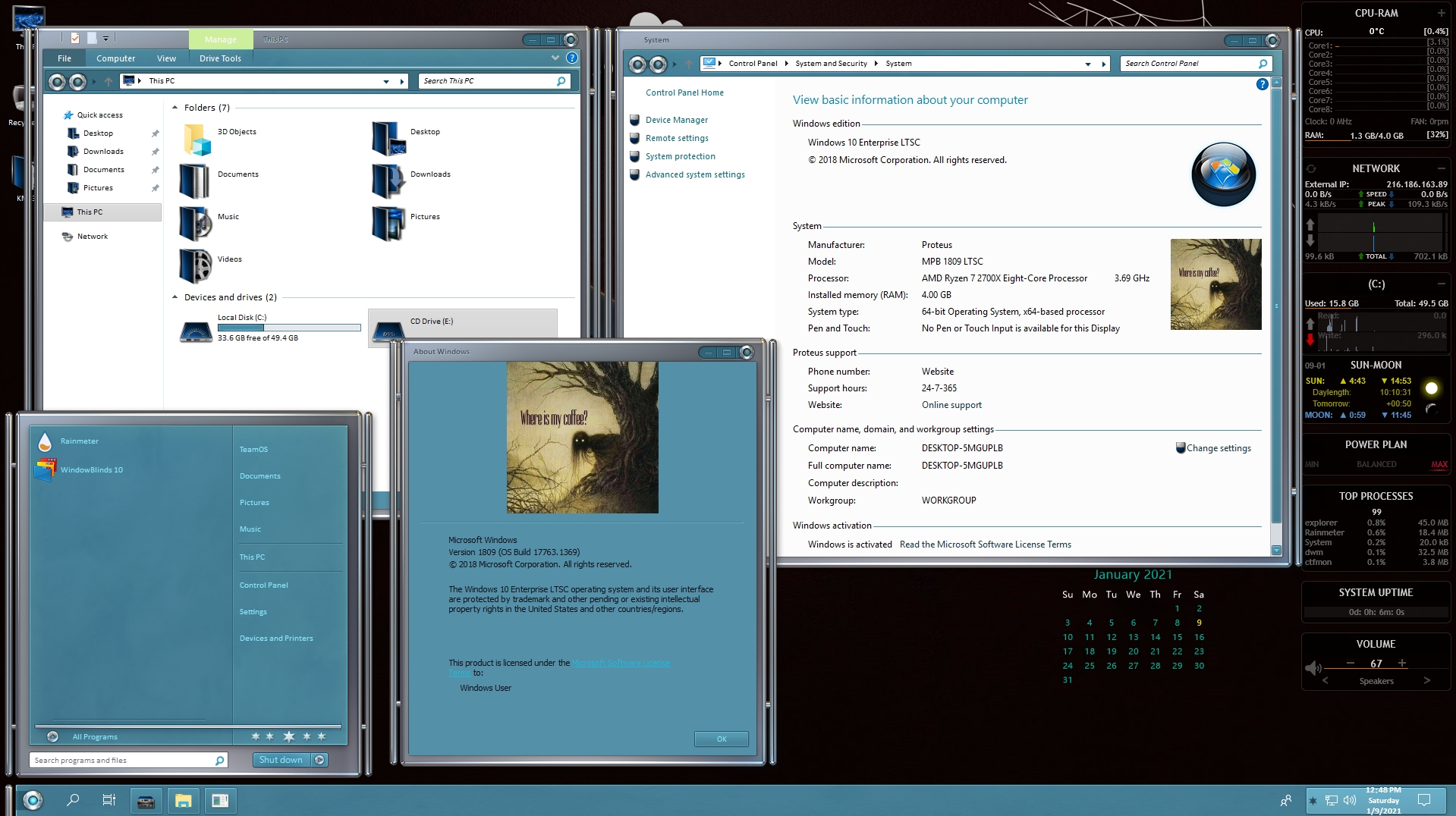Image resolution: width=1456 pixels, height=816 pixels.
Task: Read the Microsoft Software License Terms link
Action: tap(985, 545)
